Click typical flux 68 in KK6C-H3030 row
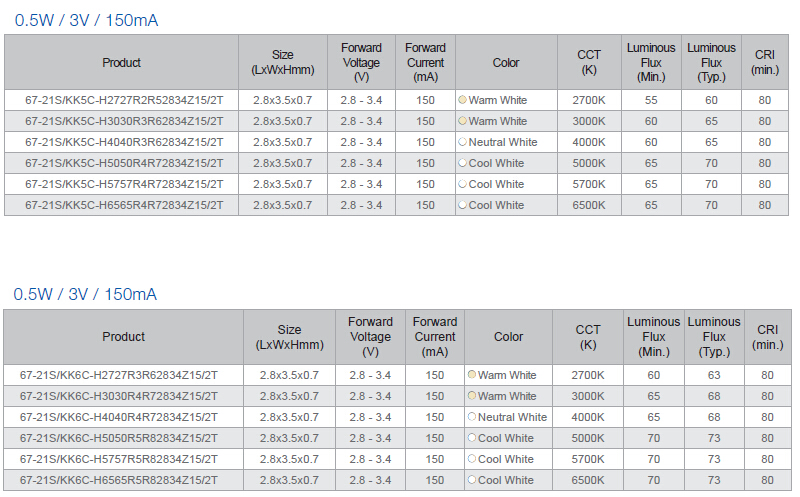The image size is (800, 497). pyautogui.click(x=714, y=396)
